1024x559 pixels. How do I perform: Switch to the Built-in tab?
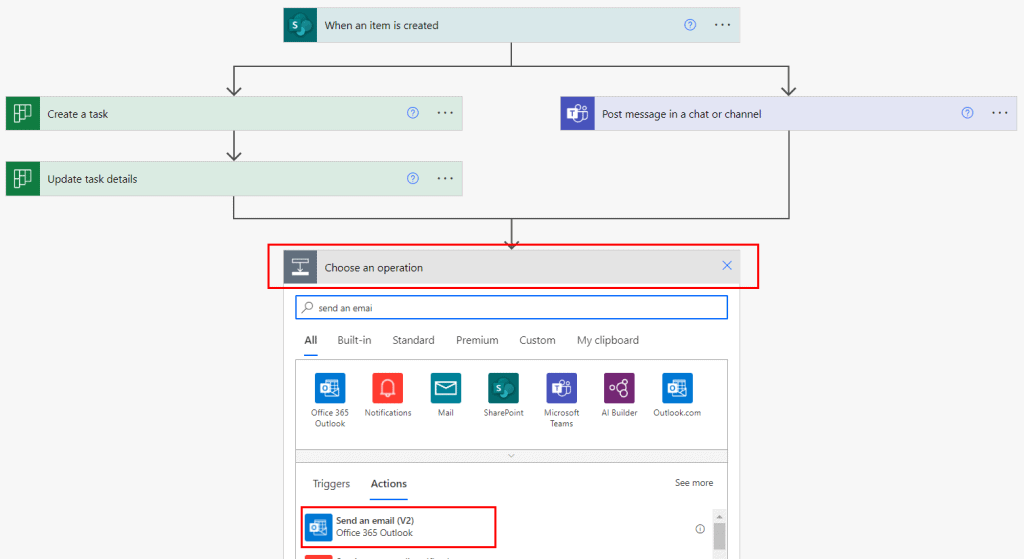tap(354, 340)
